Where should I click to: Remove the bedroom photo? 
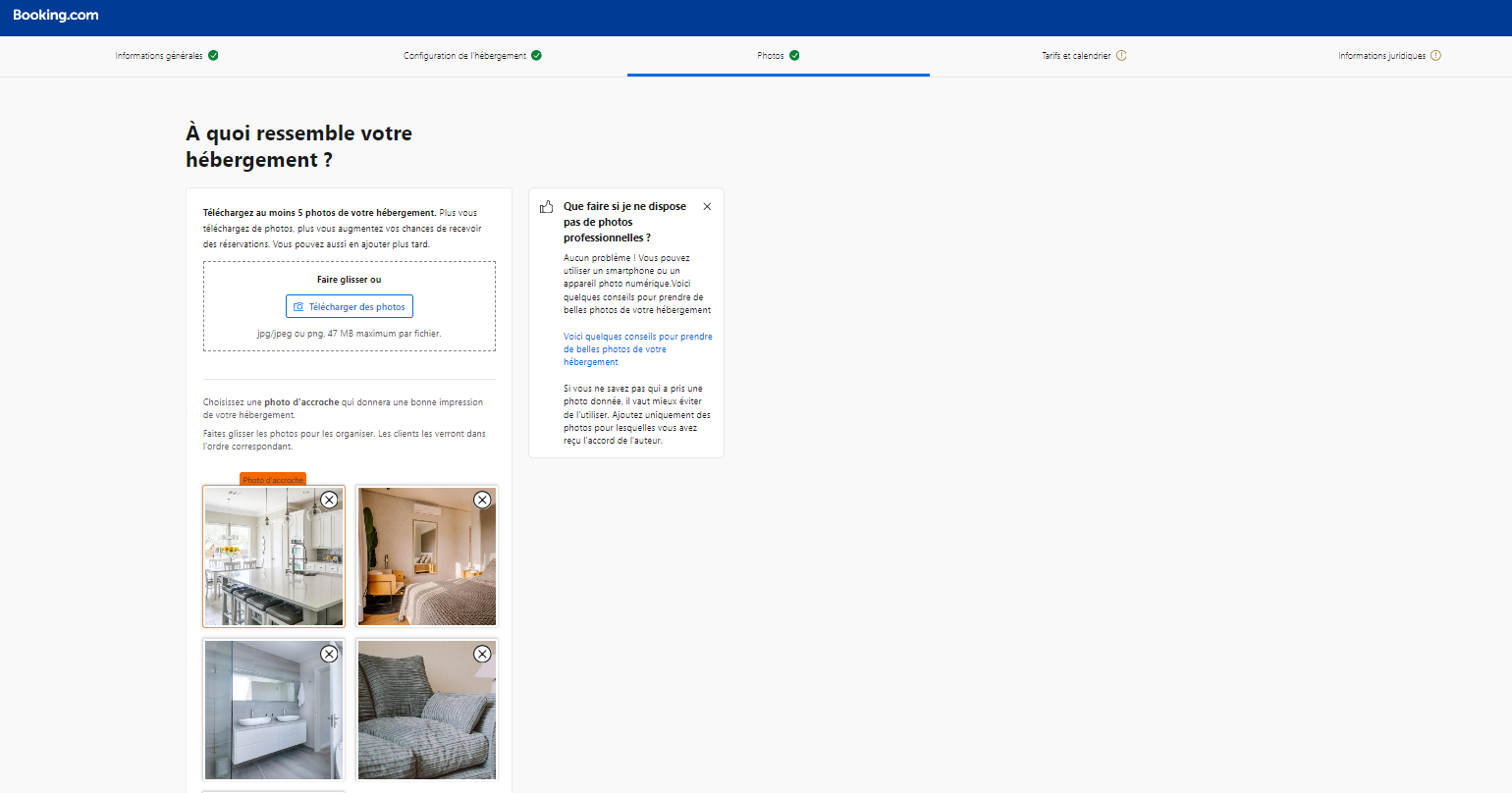coord(482,500)
